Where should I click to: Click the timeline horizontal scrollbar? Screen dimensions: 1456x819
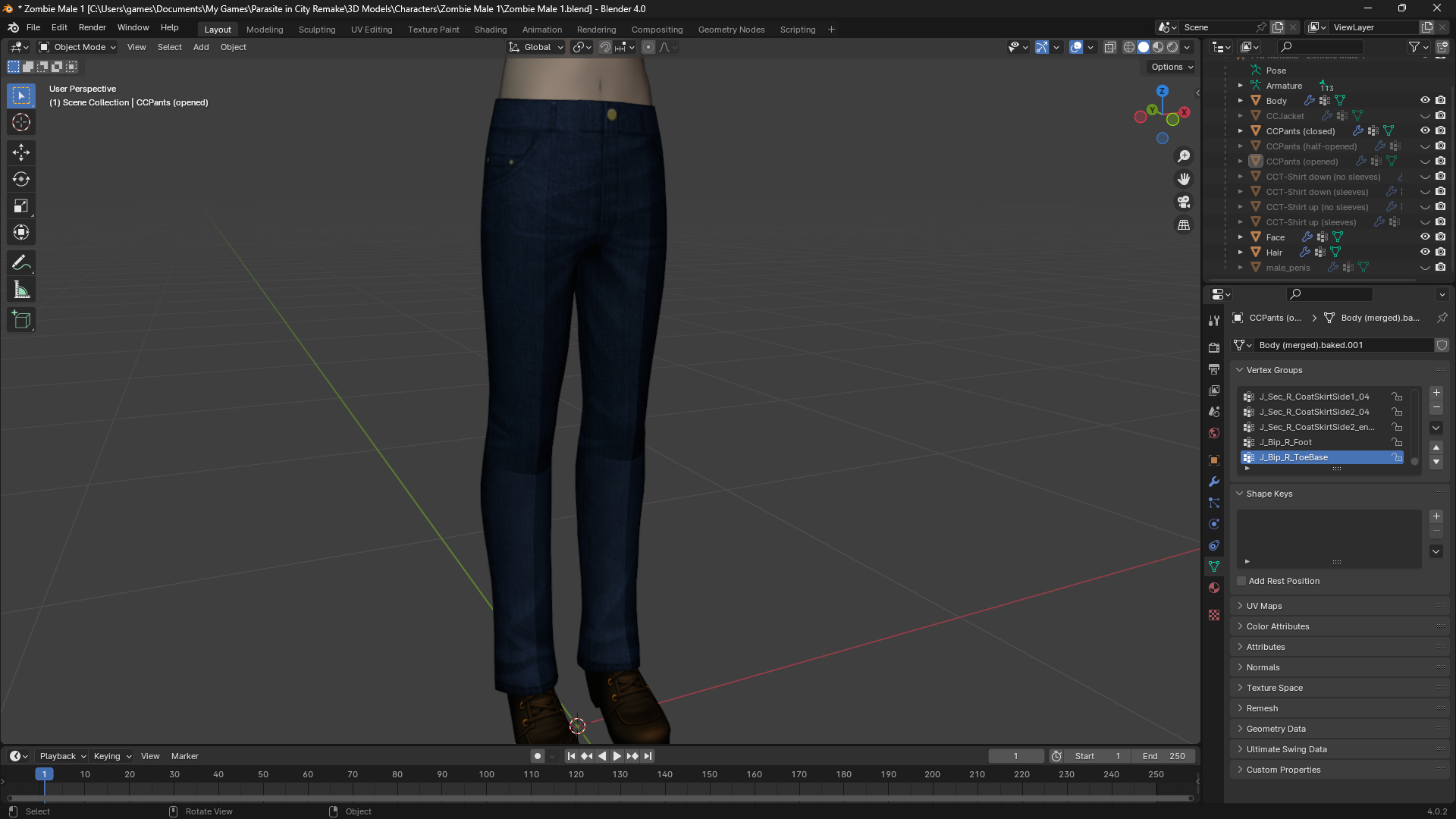599,798
